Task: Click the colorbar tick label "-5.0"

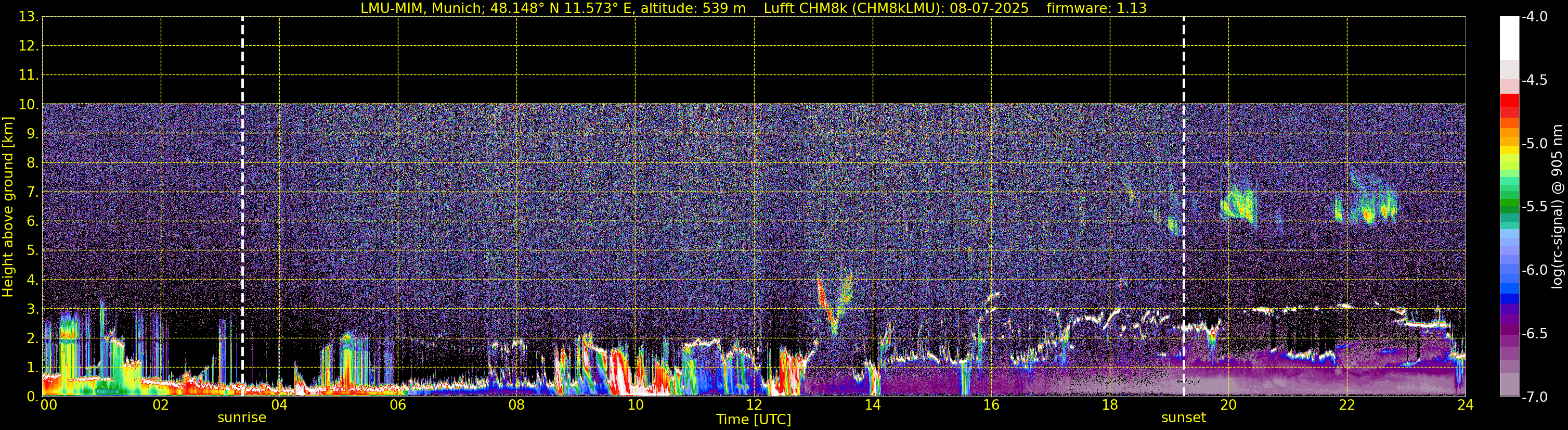Action: (1535, 144)
